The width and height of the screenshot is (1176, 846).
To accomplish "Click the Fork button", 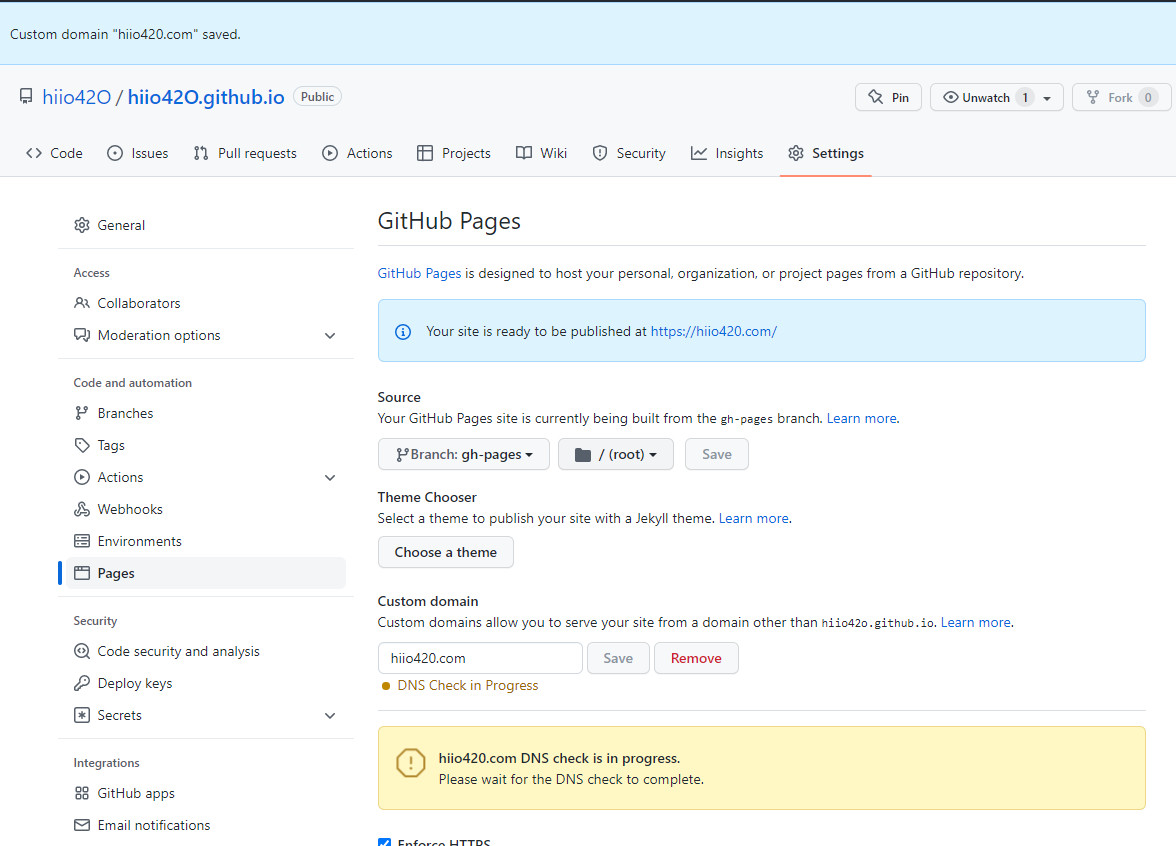I will coord(1121,98).
